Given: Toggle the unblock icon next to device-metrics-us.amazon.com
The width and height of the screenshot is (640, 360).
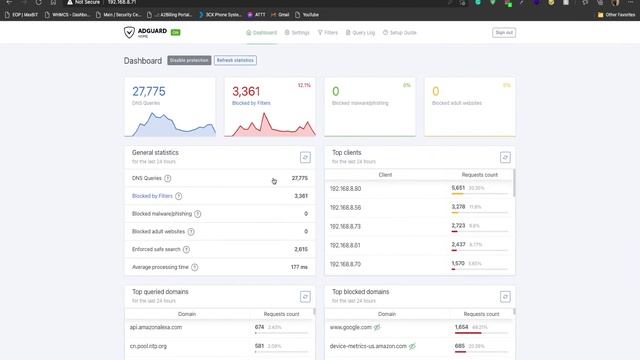Looking at the screenshot, I should coord(412,346).
